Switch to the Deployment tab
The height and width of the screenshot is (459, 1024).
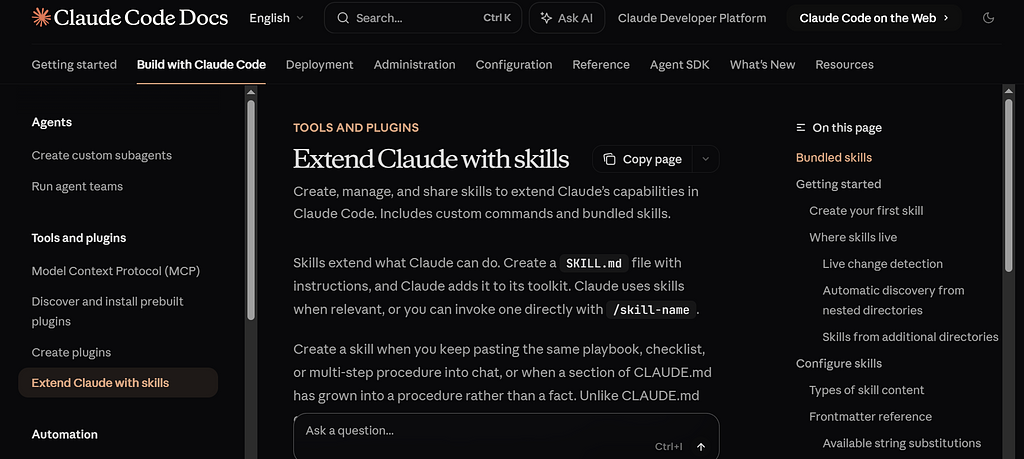click(x=319, y=64)
